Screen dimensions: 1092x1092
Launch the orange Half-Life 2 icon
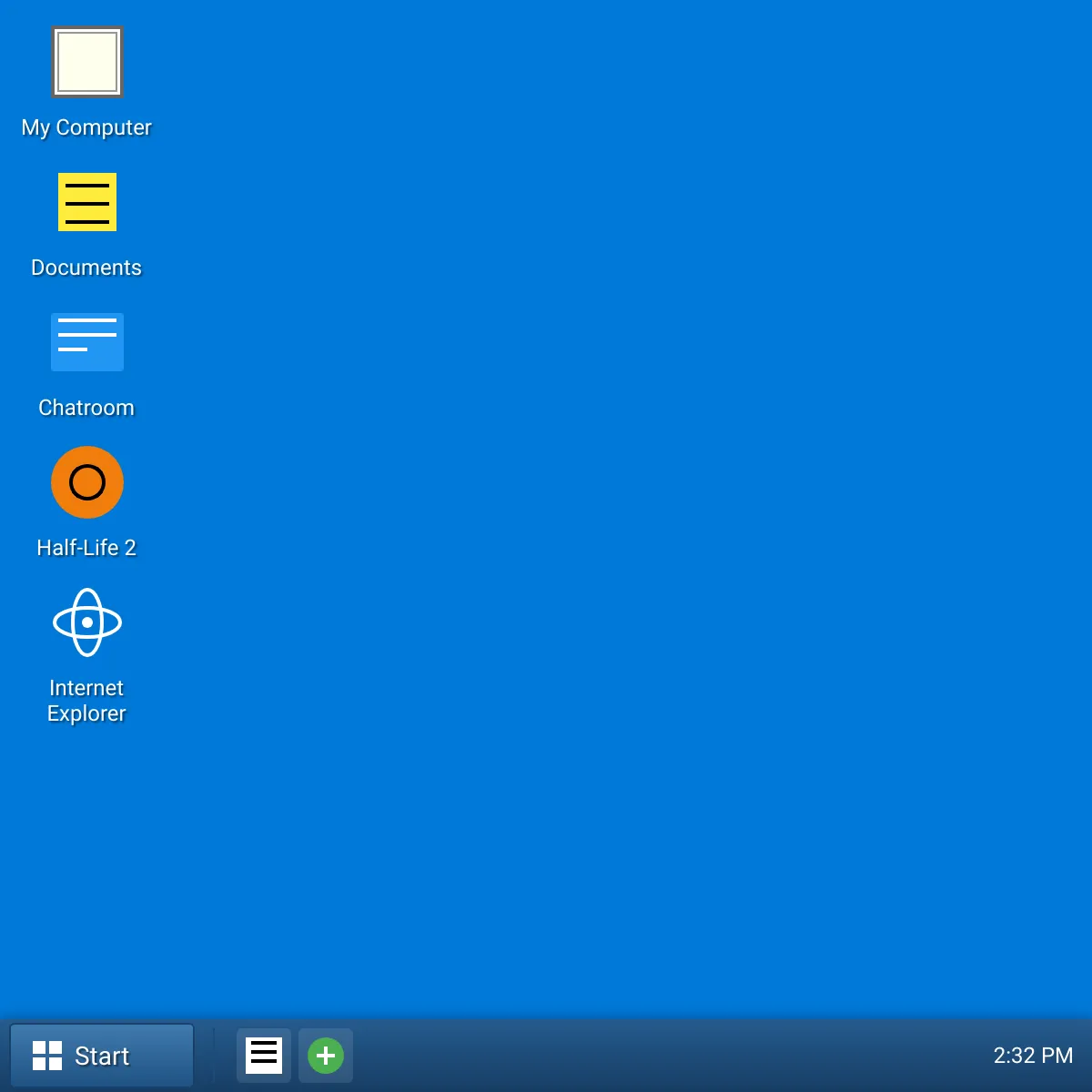[x=87, y=482]
